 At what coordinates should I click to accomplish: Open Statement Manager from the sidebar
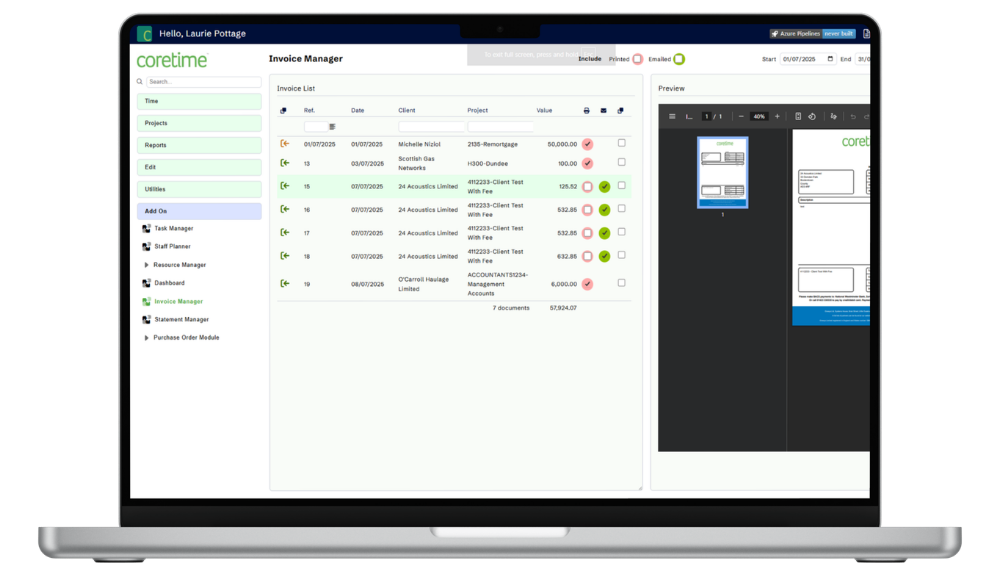181,319
